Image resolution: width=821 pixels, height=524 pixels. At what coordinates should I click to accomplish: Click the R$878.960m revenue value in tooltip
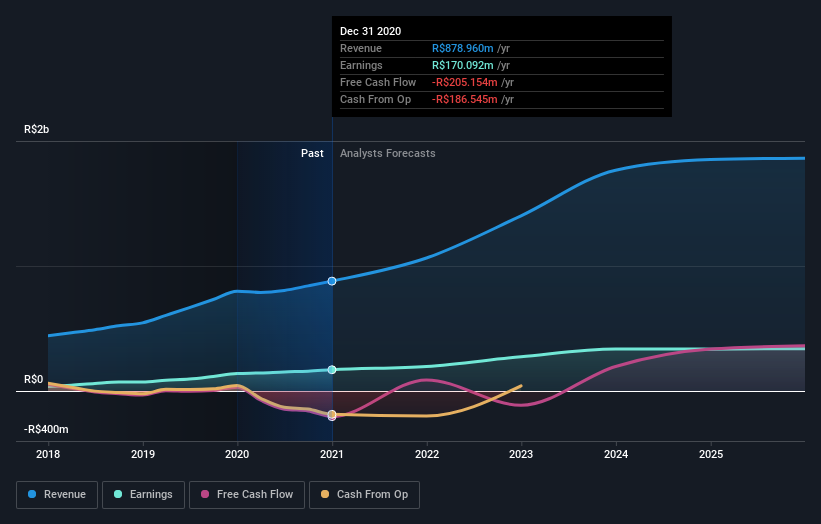coord(465,48)
